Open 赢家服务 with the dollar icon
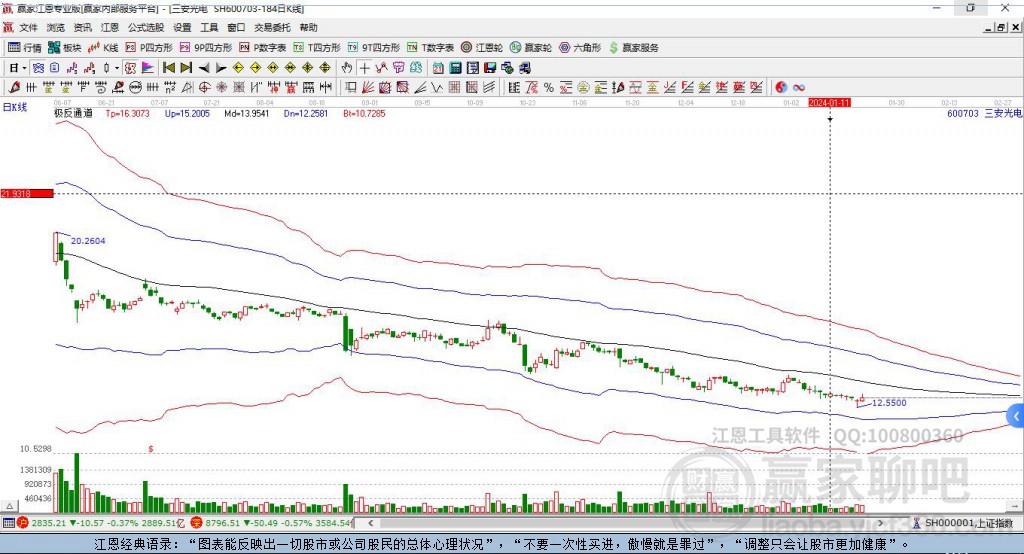The width and height of the screenshot is (1024, 554). tap(634, 48)
